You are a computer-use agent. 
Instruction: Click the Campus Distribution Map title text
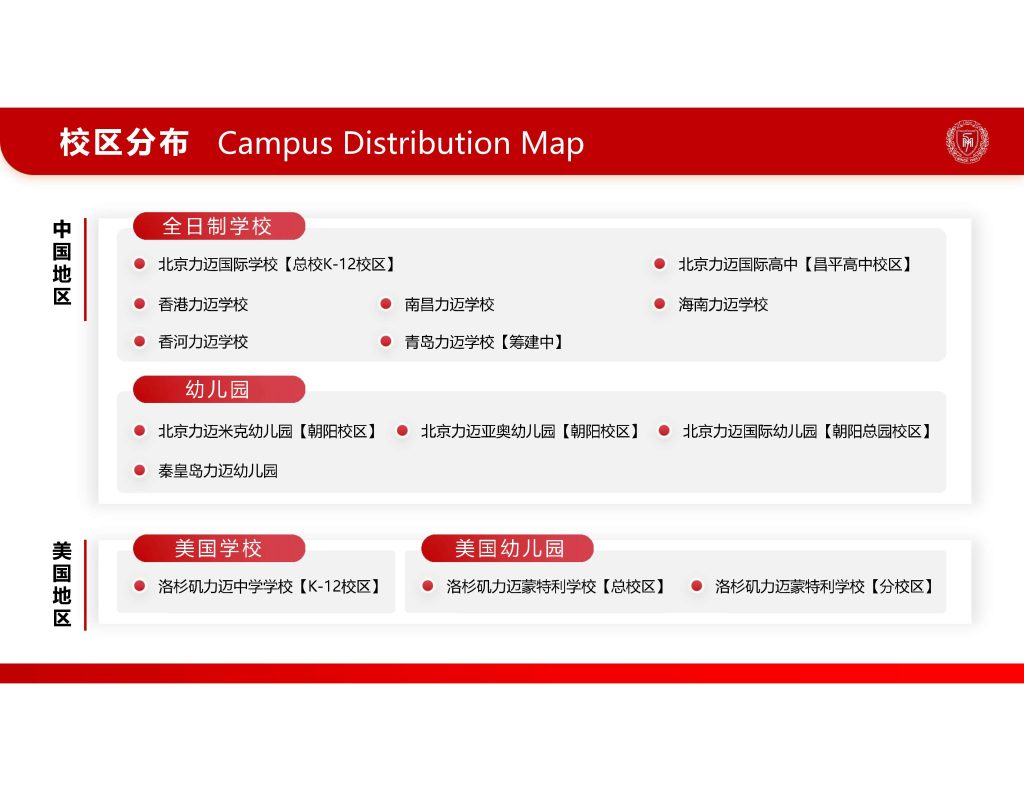pos(400,143)
